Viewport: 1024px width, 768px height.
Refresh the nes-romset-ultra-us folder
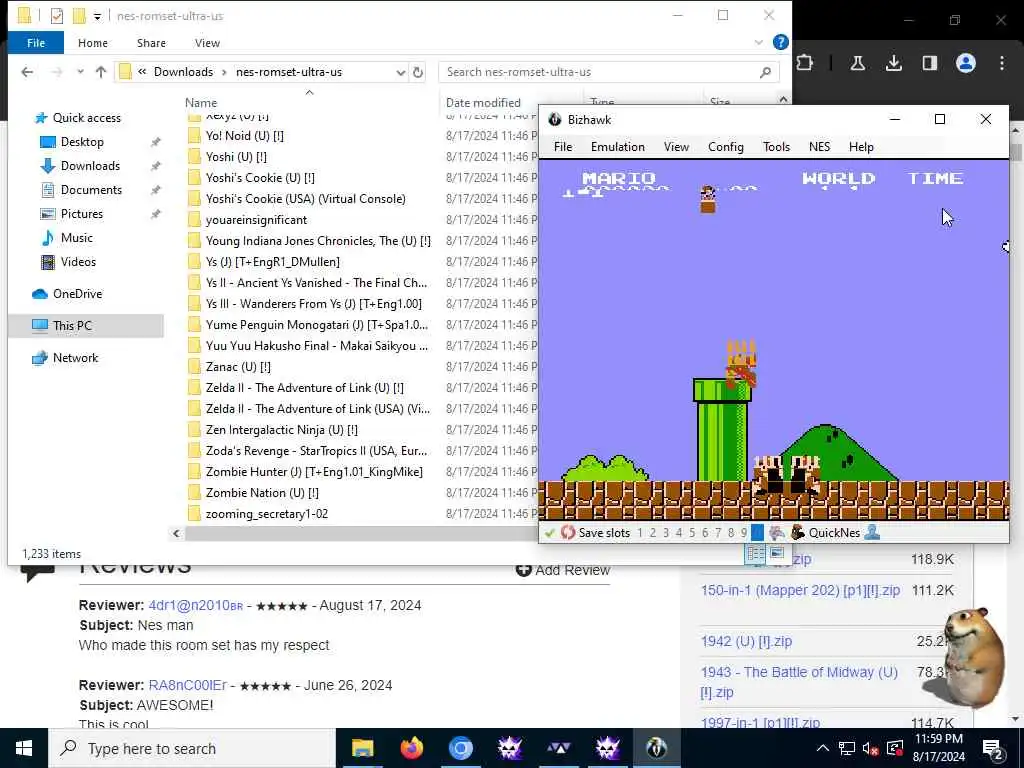(418, 72)
